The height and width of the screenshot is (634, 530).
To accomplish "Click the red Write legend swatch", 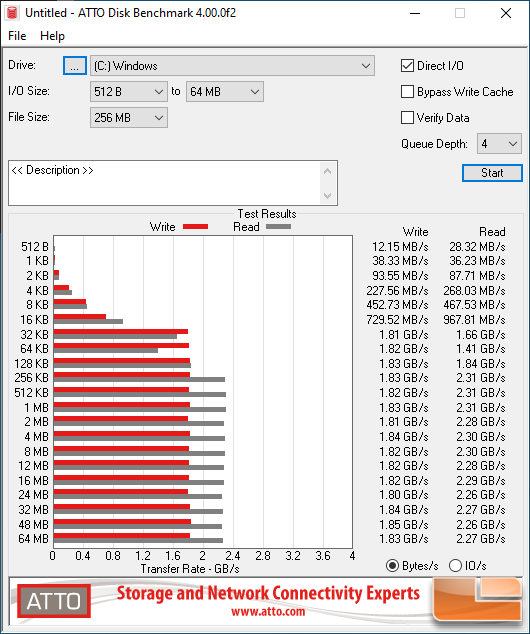I will click(196, 227).
